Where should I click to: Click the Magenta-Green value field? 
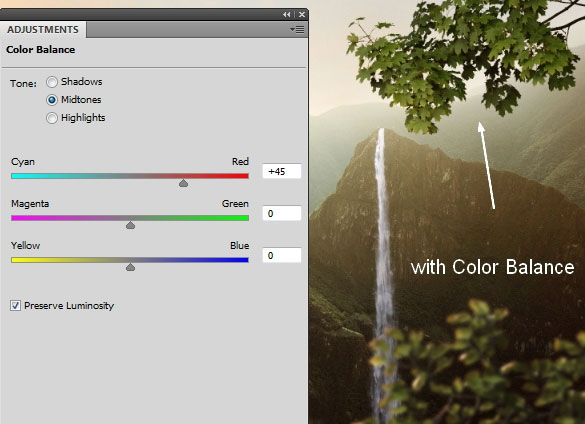point(282,213)
